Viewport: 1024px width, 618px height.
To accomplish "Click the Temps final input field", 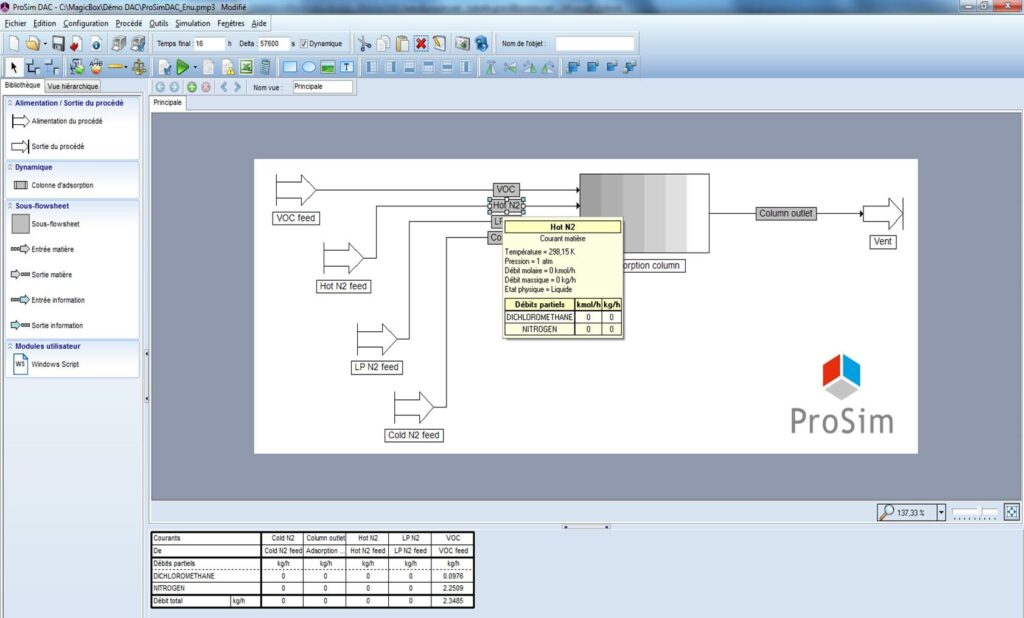I will click(208, 44).
